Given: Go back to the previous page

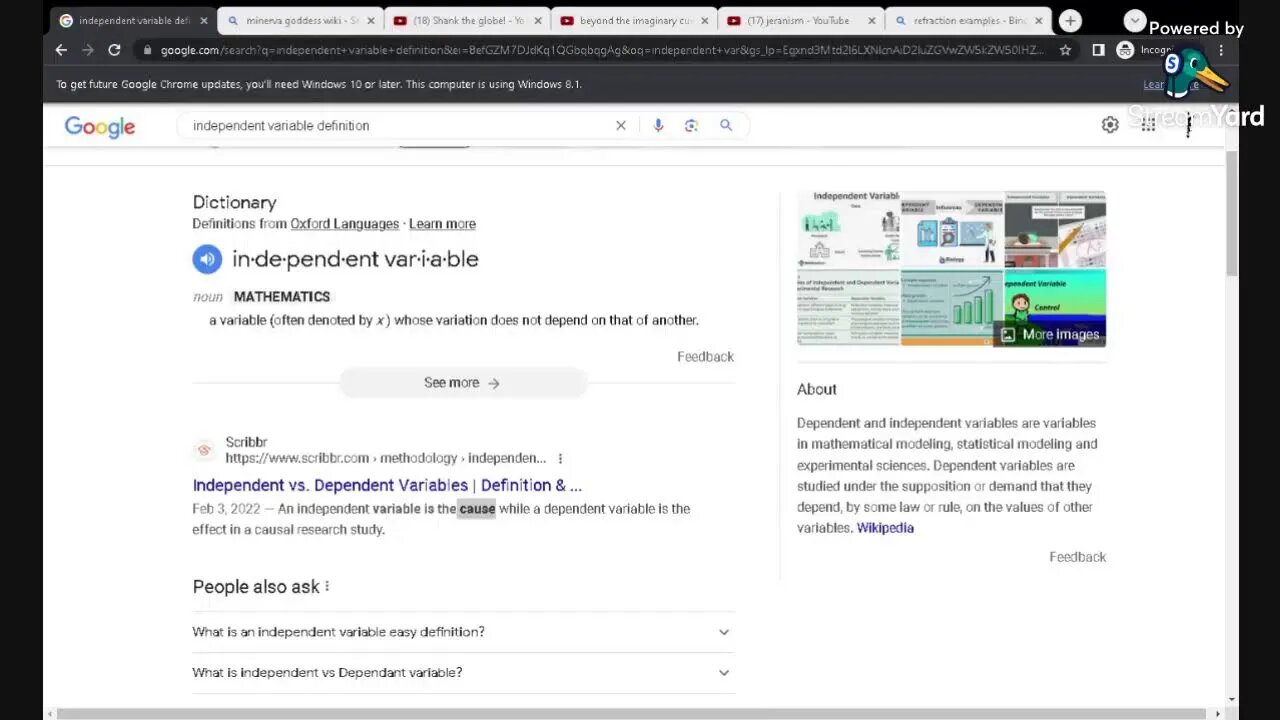Looking at the screenshot, I should [x=62, y=50].
